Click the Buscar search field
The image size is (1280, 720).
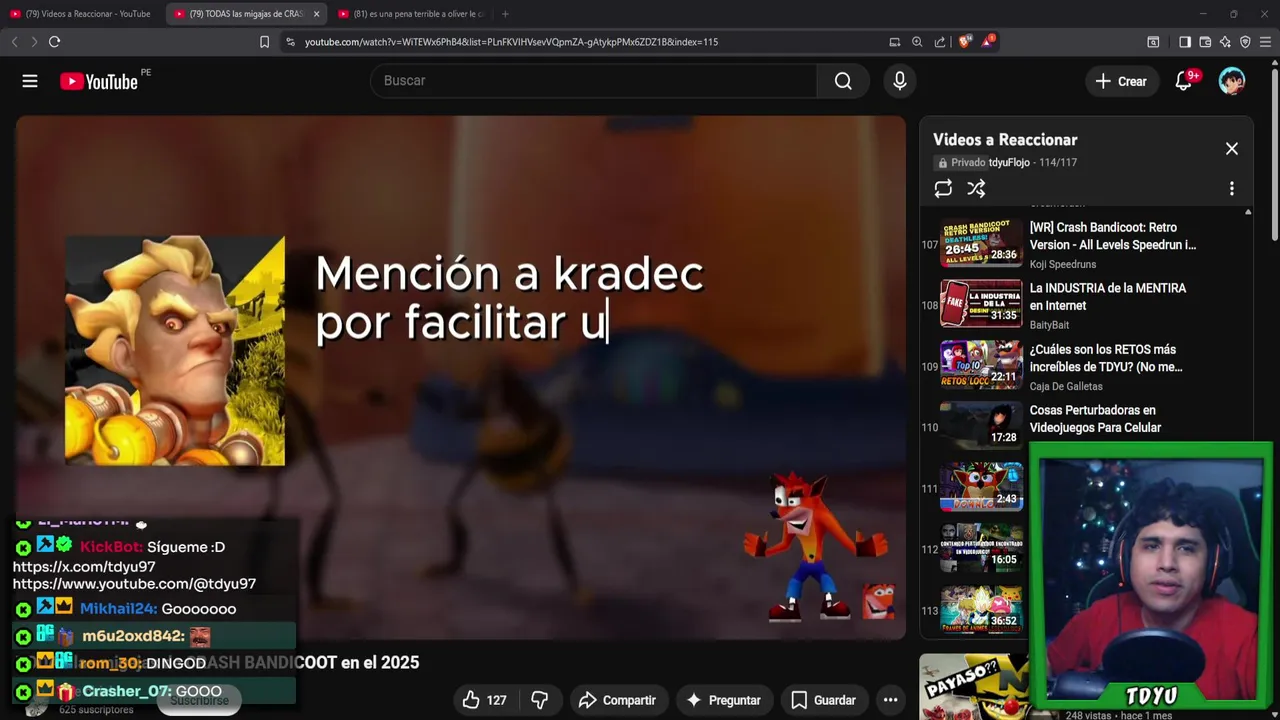point(593,81)
